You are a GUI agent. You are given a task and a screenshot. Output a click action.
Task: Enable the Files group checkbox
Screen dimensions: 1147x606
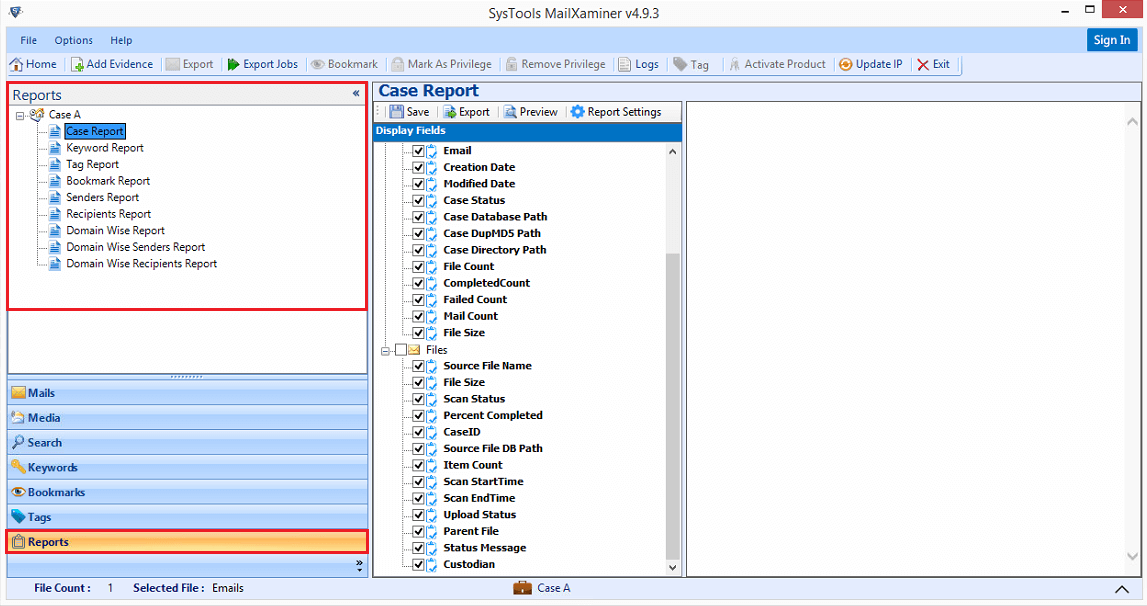tap(402, 349)
